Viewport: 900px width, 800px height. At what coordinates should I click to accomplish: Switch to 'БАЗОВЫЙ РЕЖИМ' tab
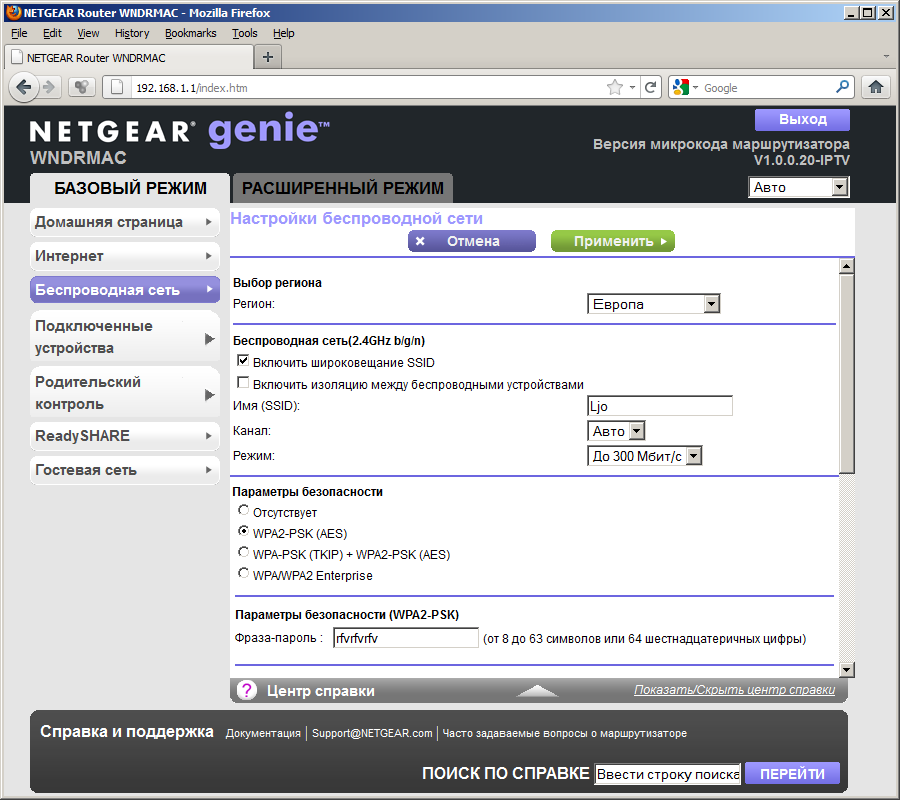(130, 188)
